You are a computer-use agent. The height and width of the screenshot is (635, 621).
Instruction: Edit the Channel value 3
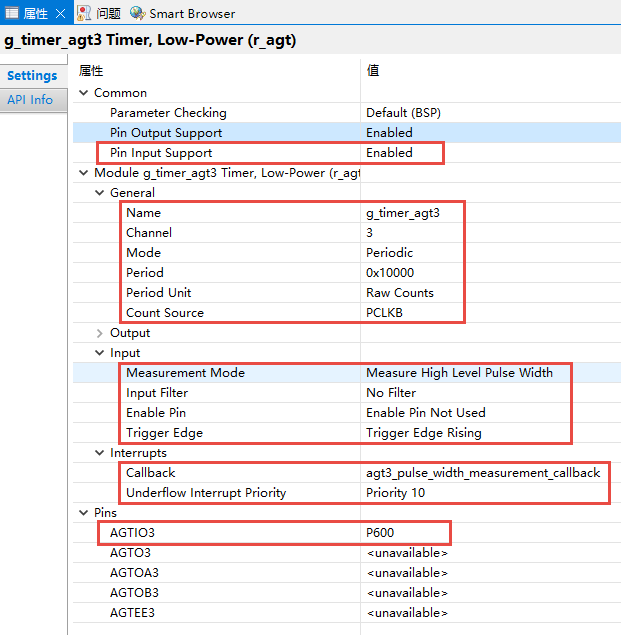(x=369, y=233)
